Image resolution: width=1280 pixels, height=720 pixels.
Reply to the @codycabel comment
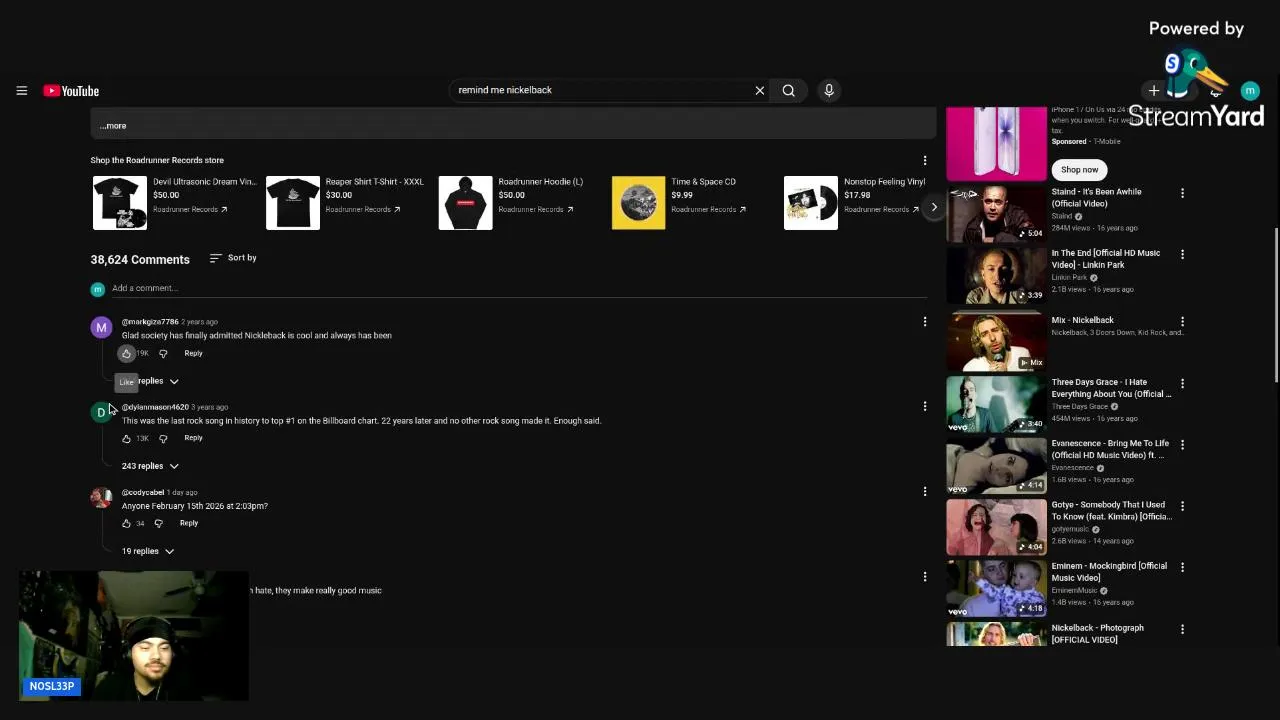(189, 523)
